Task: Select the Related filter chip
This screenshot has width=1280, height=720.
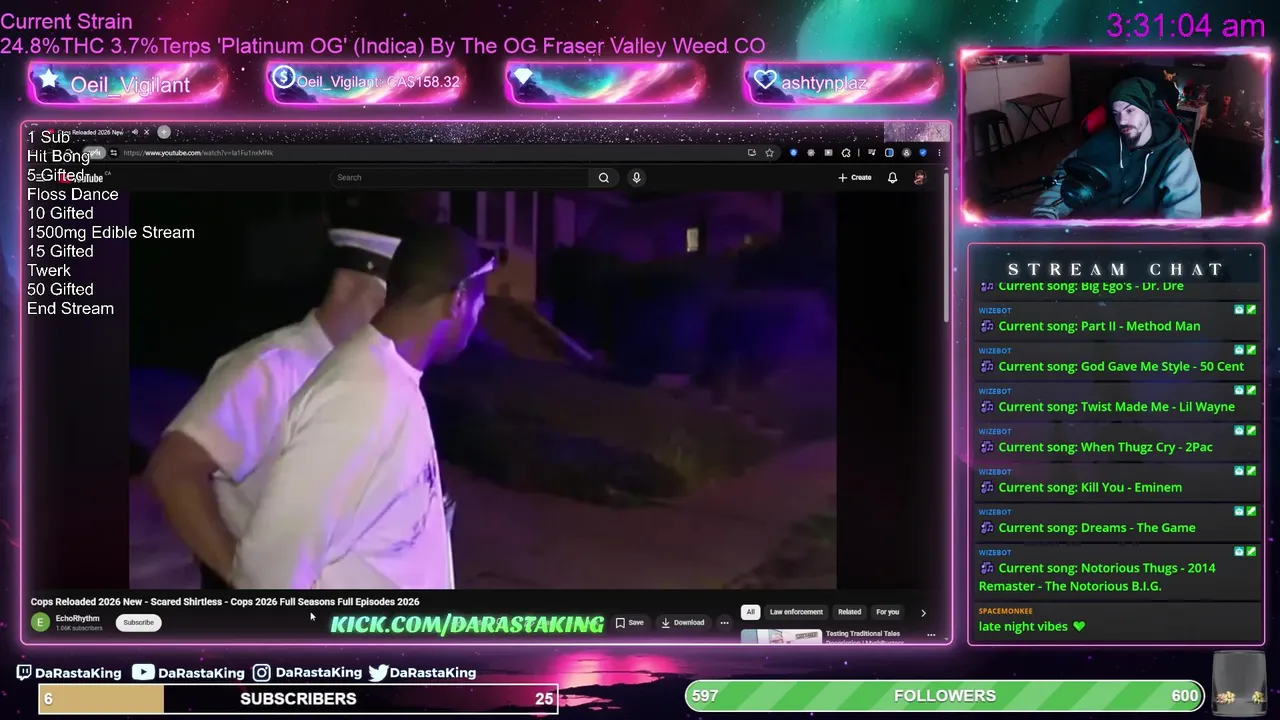Action: point(849,612)
